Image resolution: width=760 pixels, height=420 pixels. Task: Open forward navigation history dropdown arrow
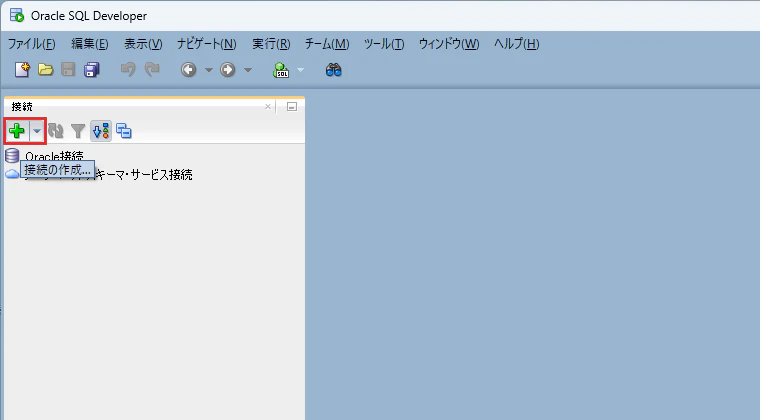pos(248,70)
